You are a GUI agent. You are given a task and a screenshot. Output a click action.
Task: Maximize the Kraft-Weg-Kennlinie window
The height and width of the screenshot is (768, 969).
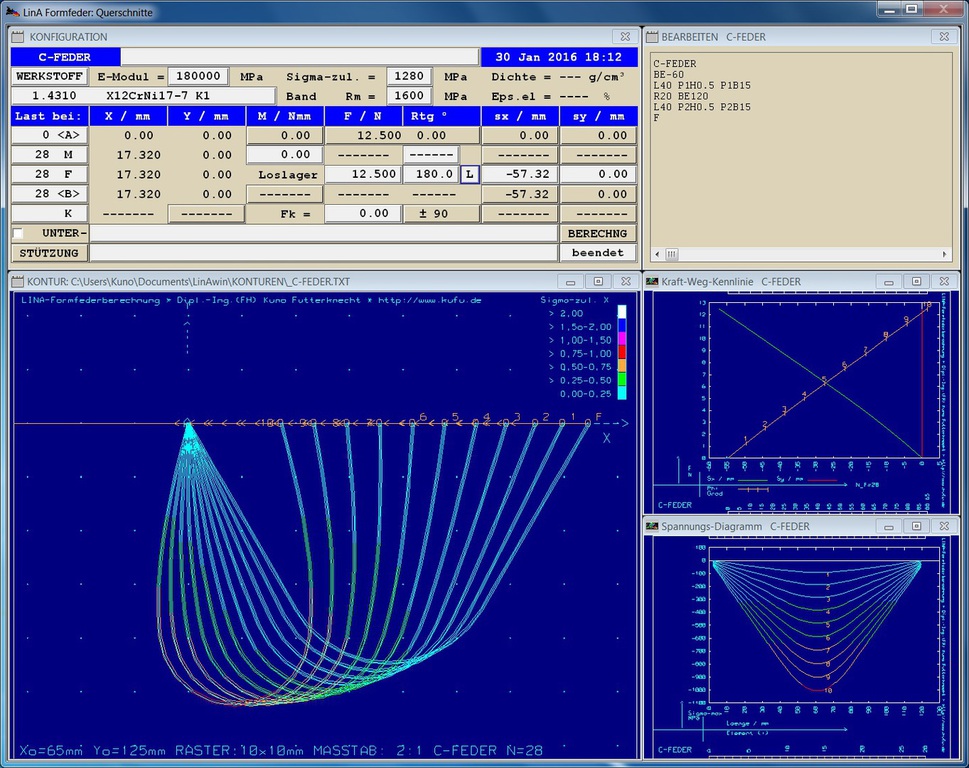[x=917, y=282]
